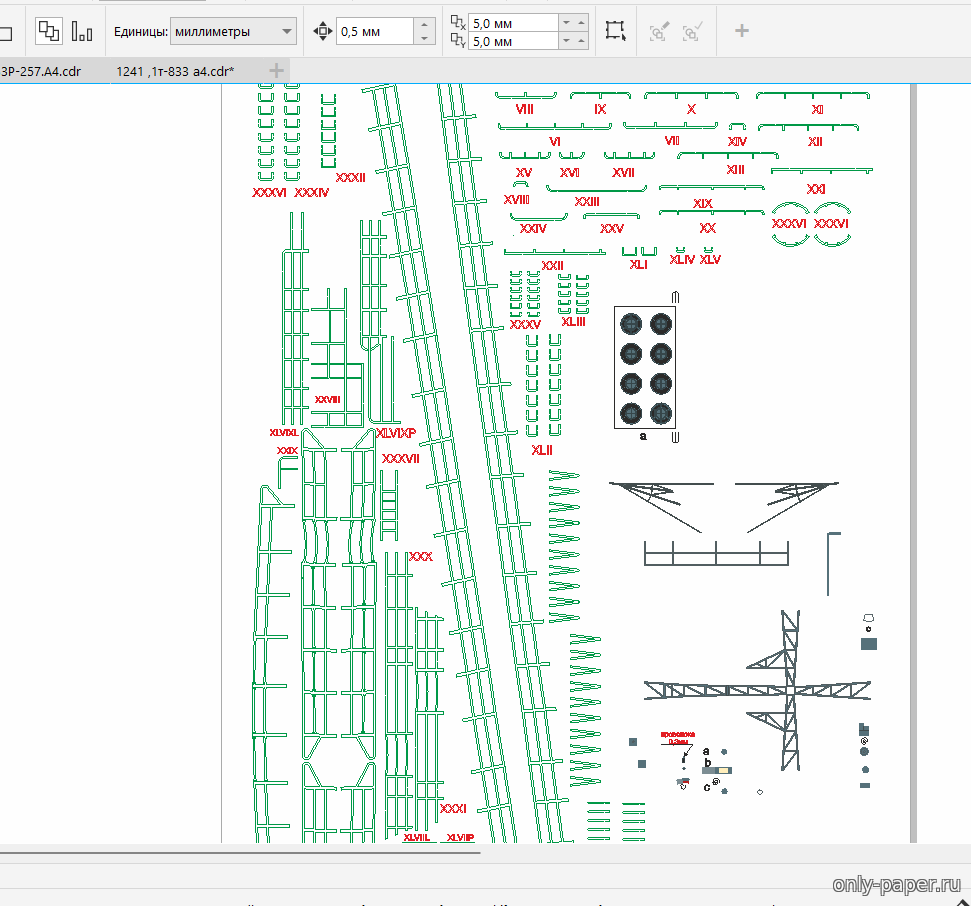The image size is (971, 906).
Task: Click the horizontal scrollbar below the canvas
Action: pyautogui.click(x=240, y=853)
